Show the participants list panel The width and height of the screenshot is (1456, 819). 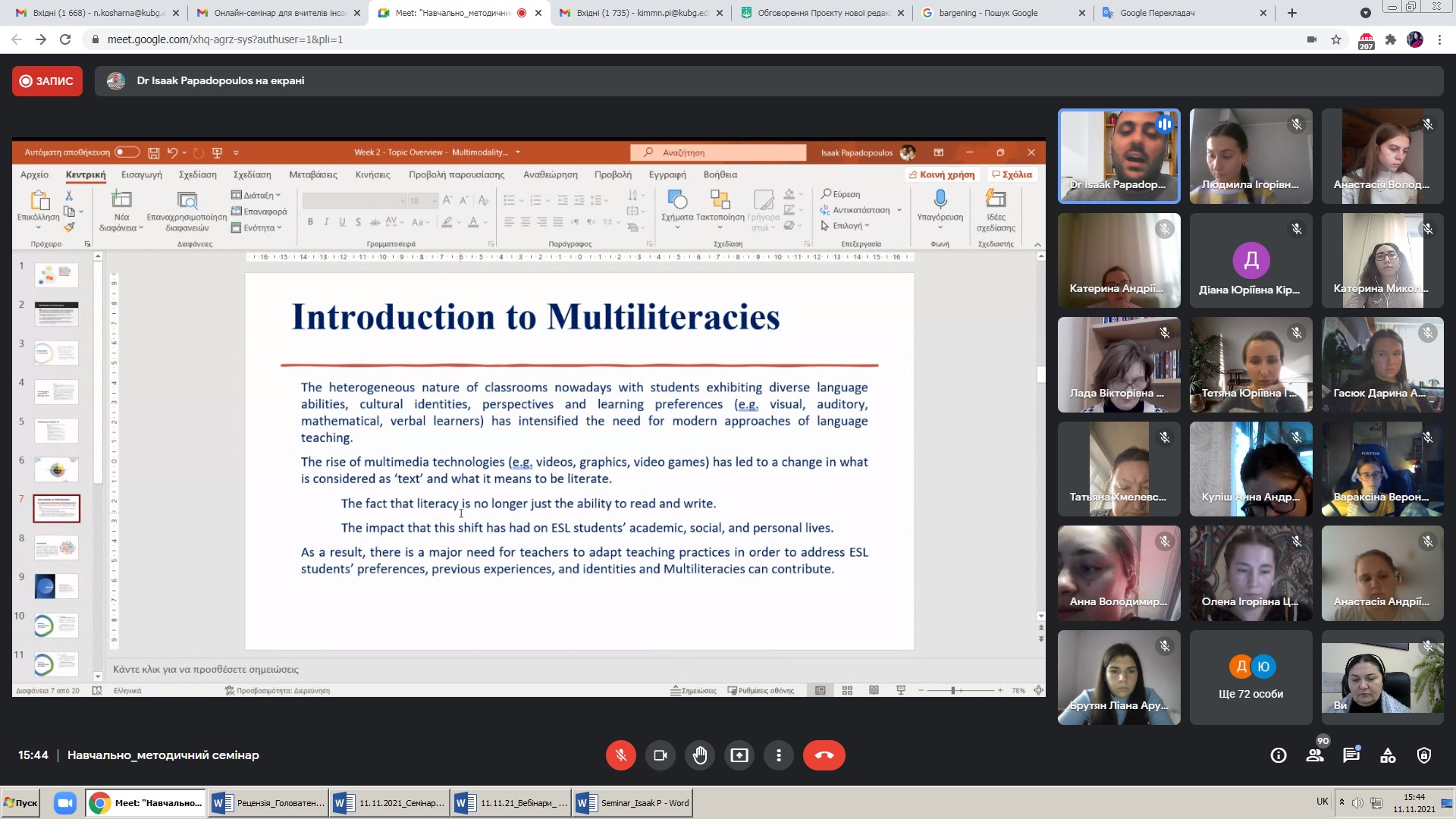[1315, 755]
